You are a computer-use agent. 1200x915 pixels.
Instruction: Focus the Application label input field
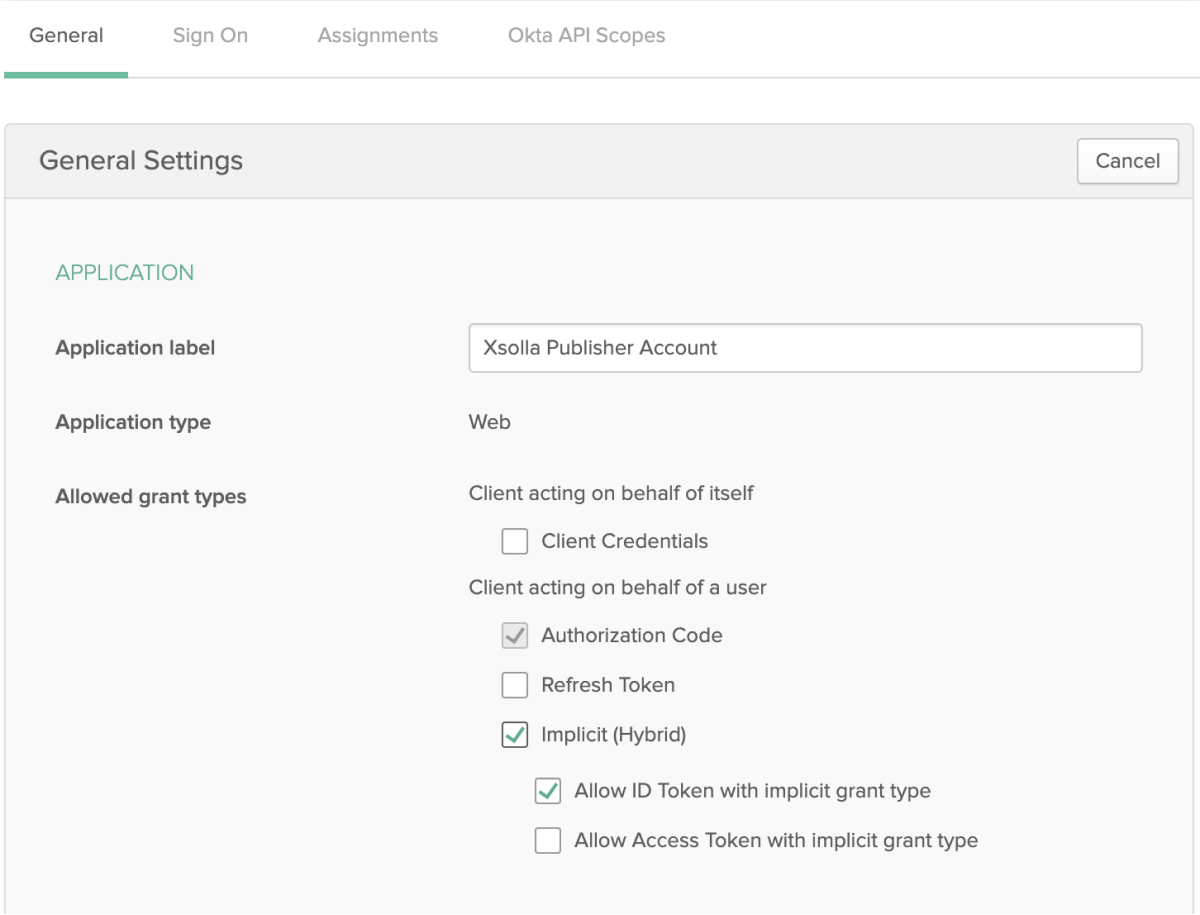point(804,348)
